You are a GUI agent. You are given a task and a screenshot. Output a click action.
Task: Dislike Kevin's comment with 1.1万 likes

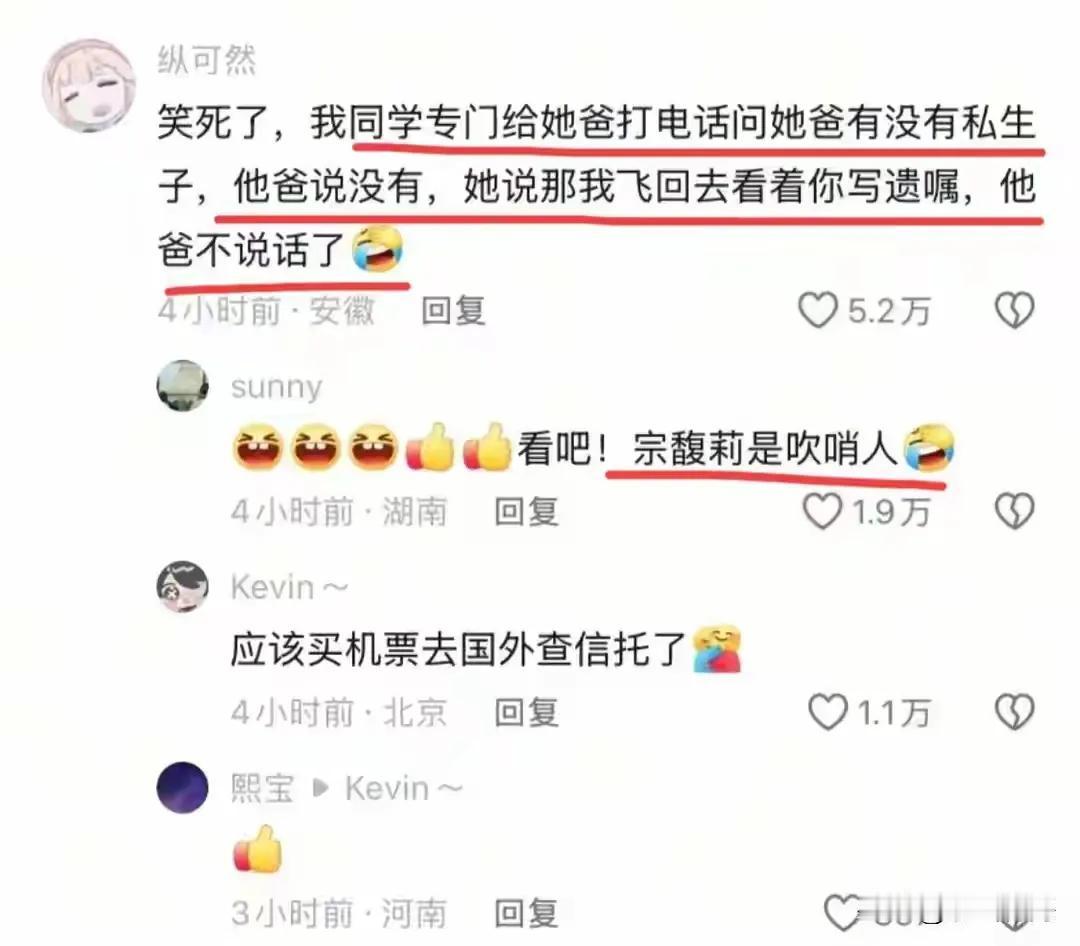tap(1015, 712)
